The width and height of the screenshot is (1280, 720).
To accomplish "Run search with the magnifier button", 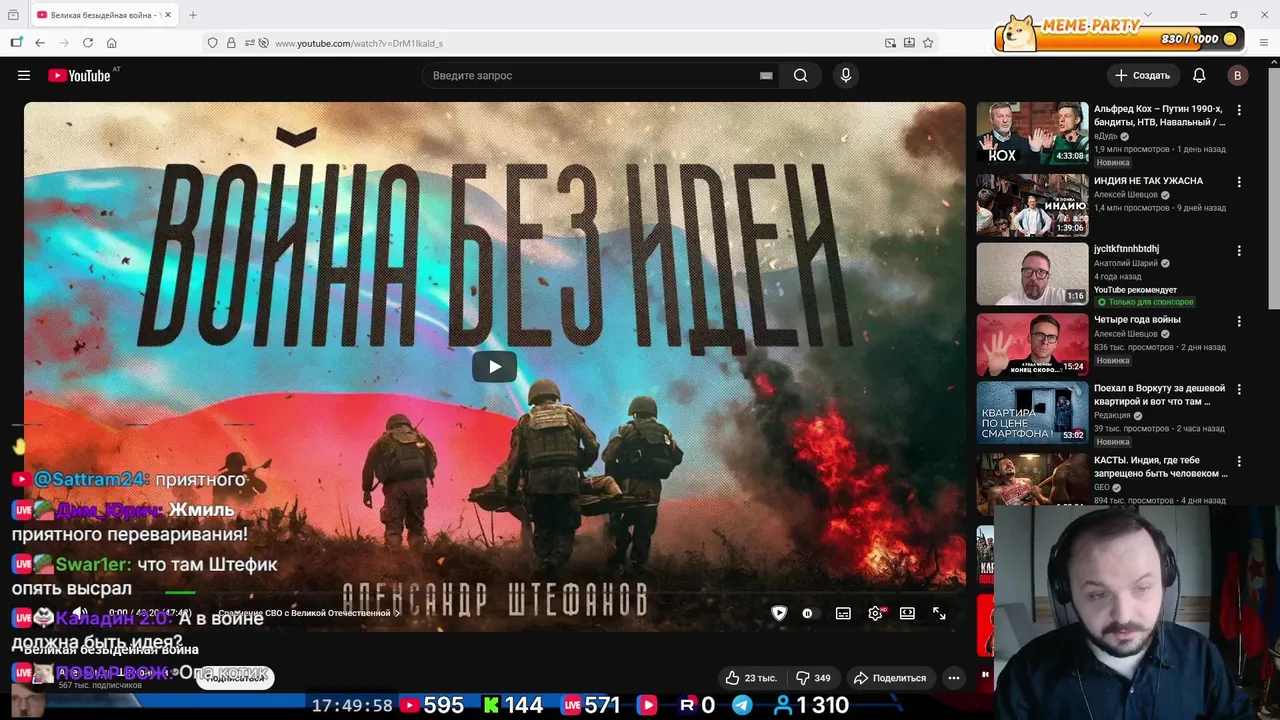I will click(800, 75).
